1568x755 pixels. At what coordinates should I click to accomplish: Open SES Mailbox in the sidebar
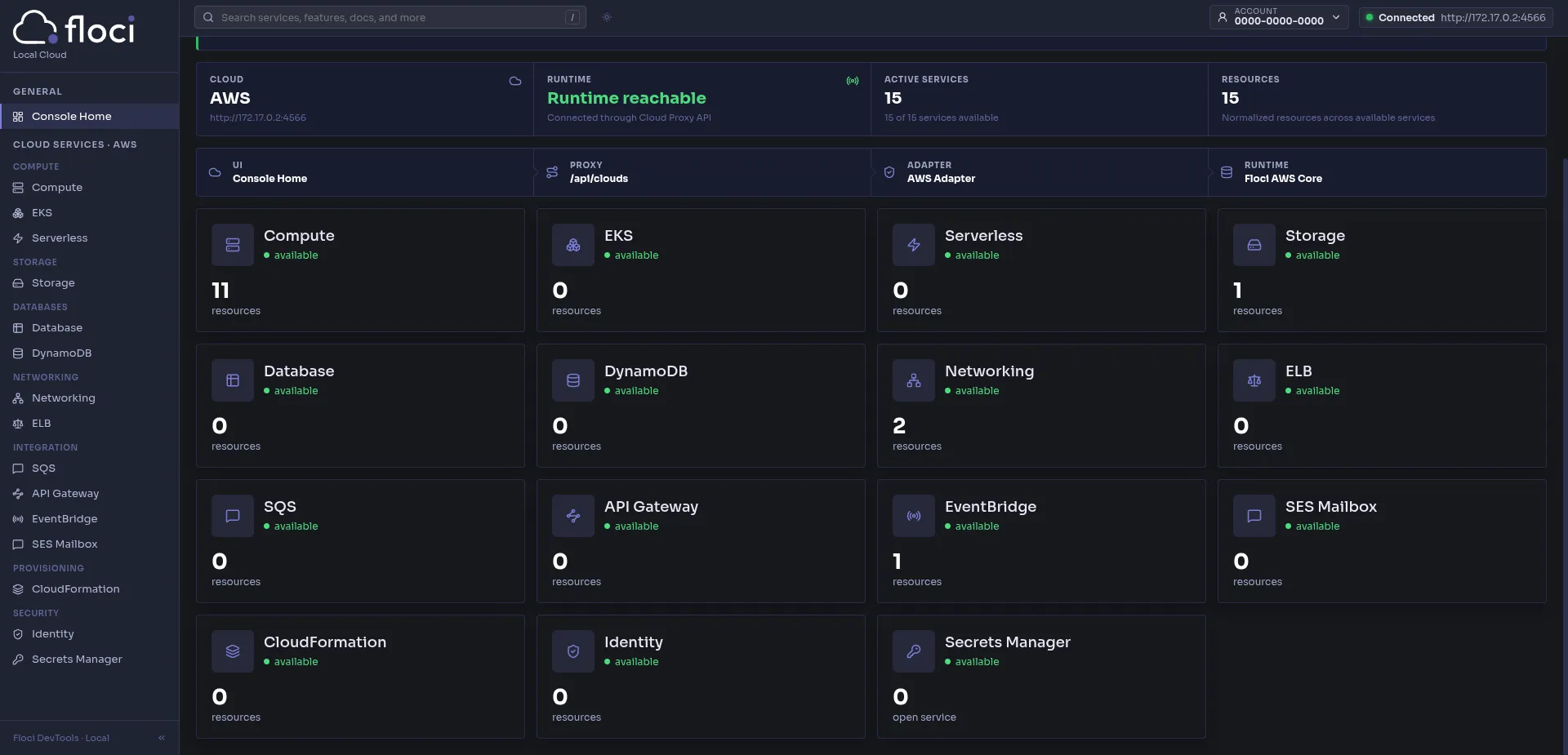90,544
